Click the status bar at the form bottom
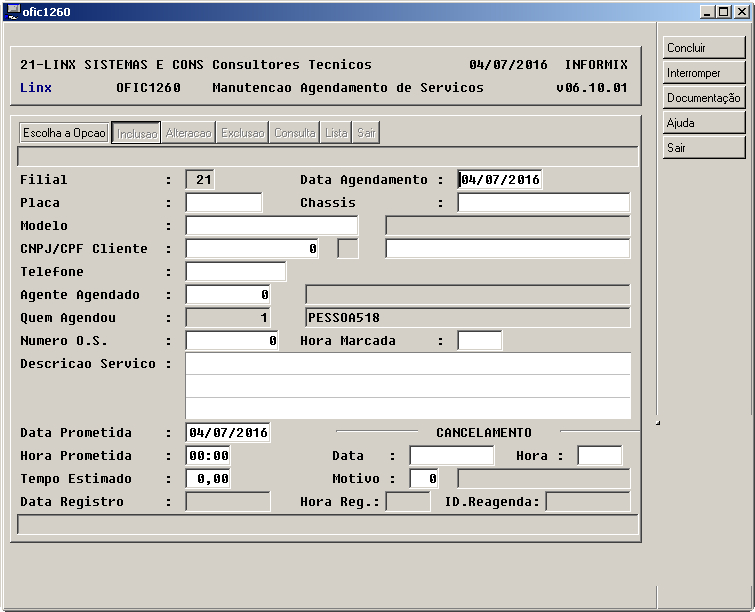This screenshot has width=755, height=612. [x=327, y=524]
